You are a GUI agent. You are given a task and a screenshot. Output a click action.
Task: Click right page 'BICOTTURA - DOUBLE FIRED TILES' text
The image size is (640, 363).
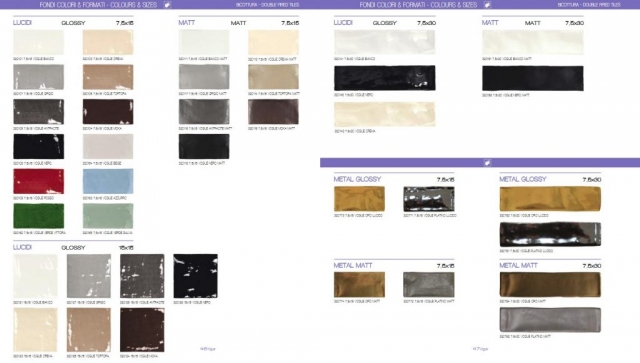coord(589,5)
